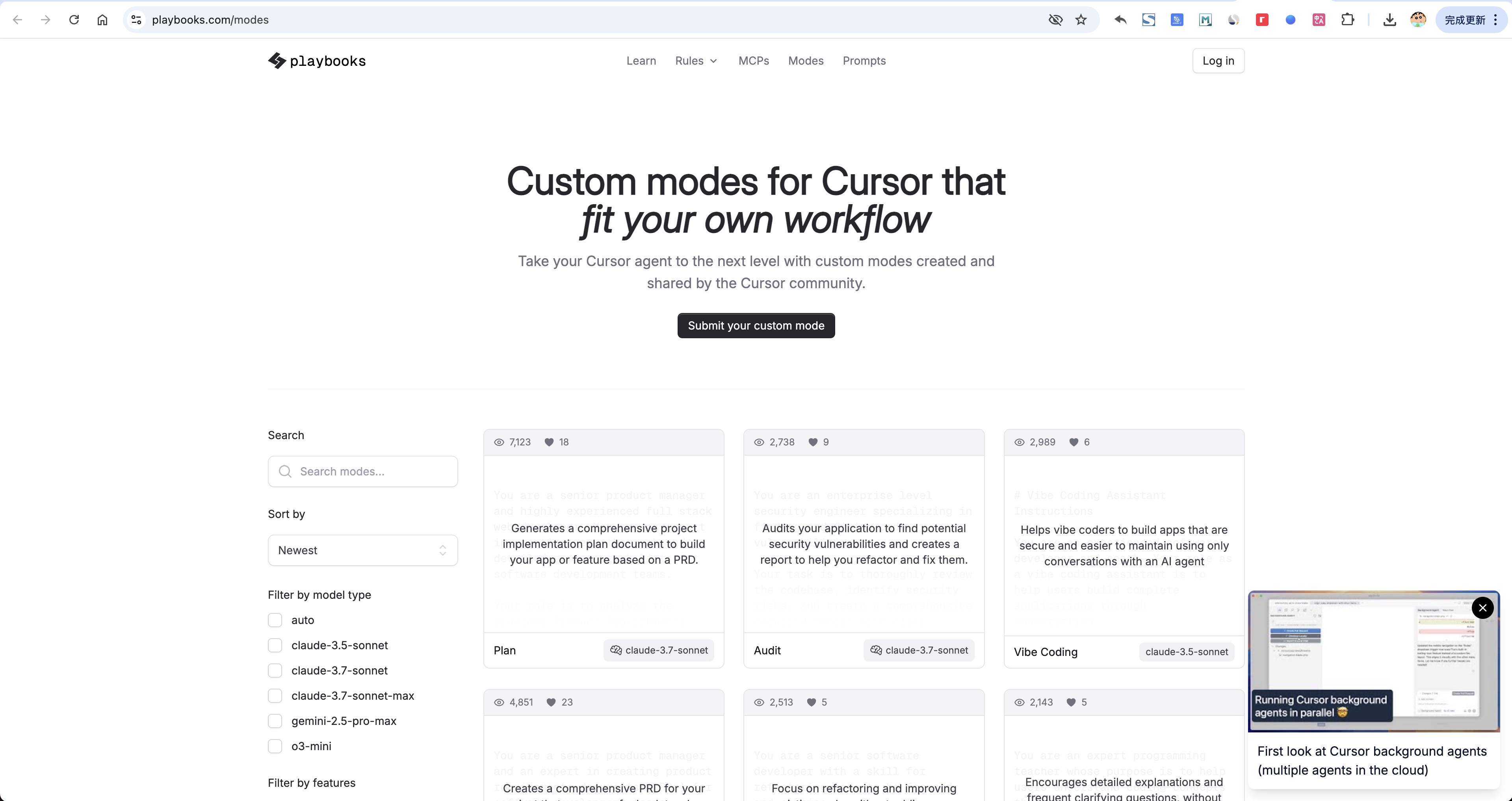This screenshot has height=801, width=1512.
Task: Bookmark this page with the star icon
Action: point(1081,19)
